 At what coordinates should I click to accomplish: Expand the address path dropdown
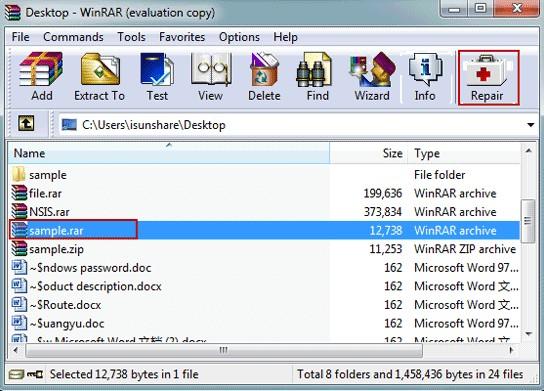530,125
